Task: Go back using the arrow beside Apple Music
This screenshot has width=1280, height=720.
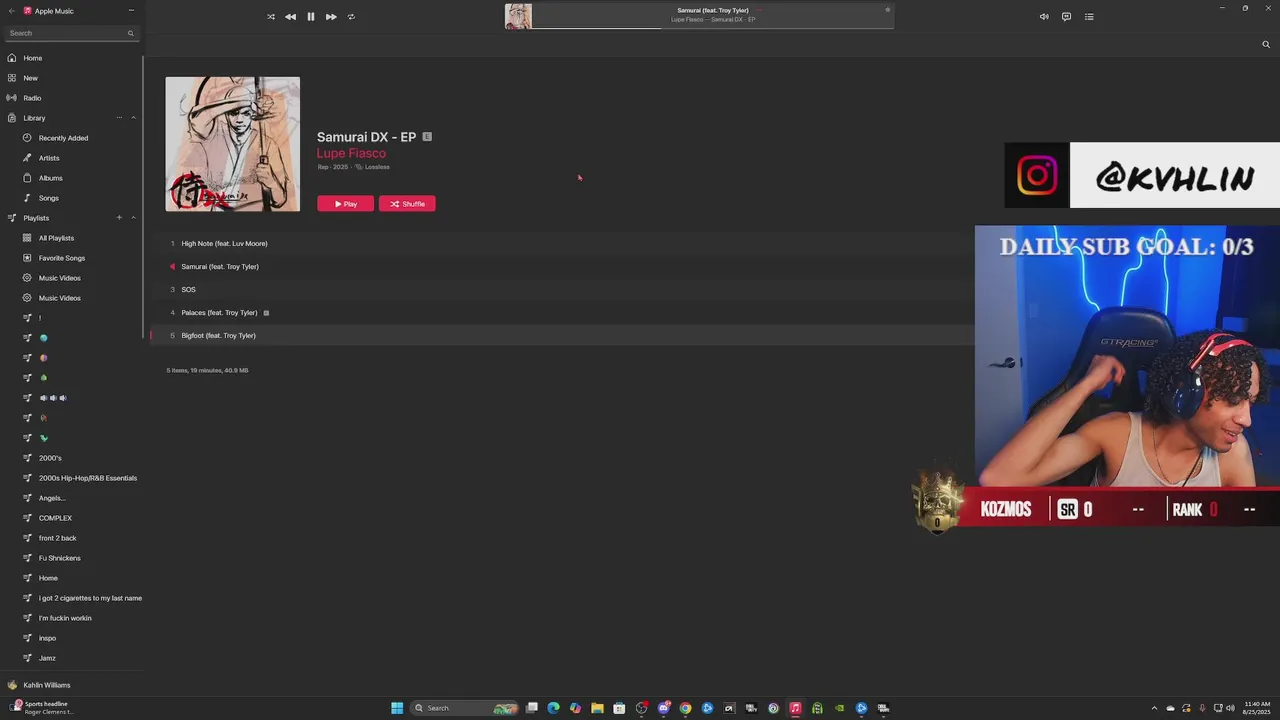Action: 13,11
